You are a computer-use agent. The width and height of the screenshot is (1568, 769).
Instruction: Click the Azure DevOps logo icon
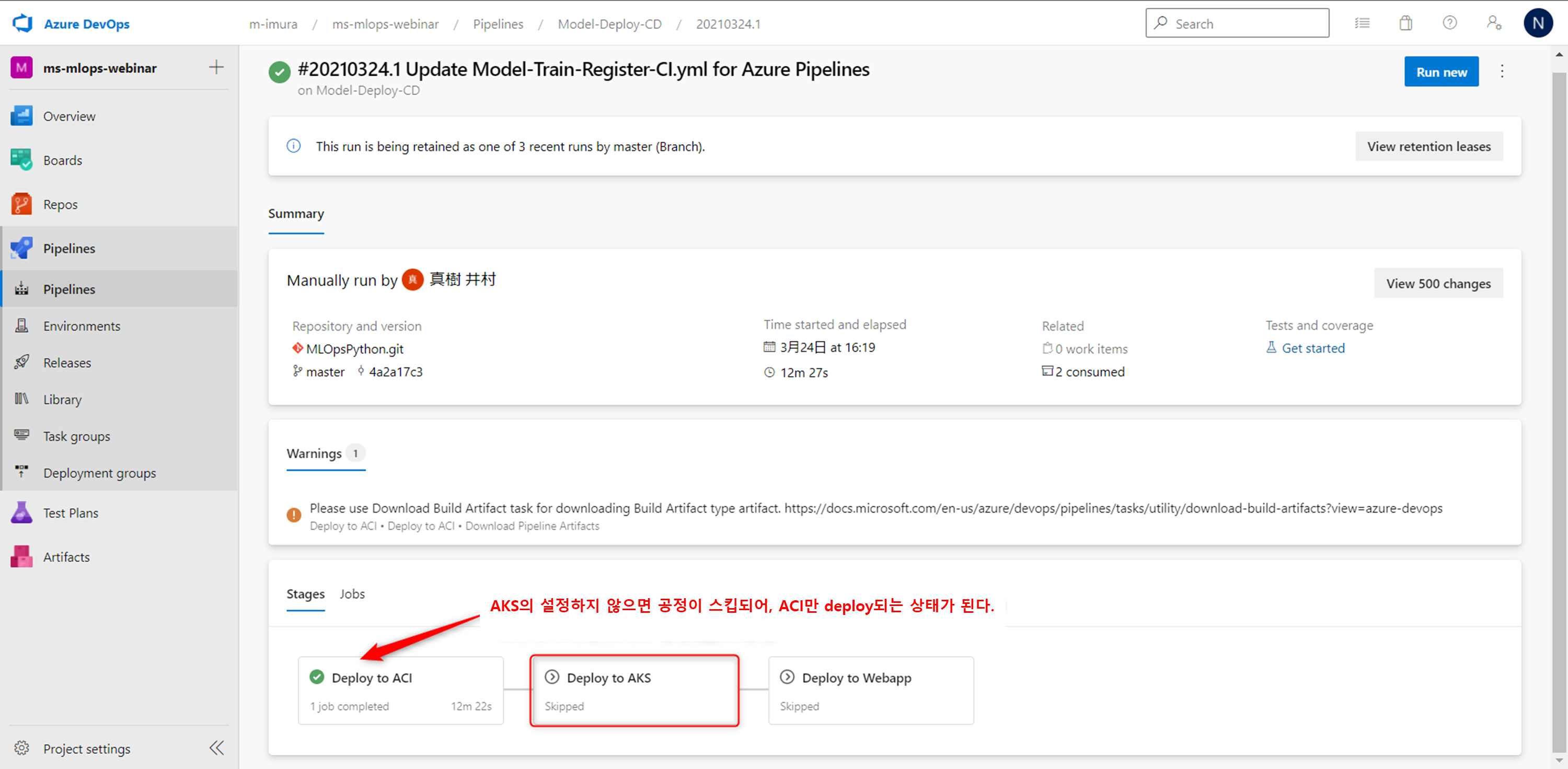click(x=22, y=24)
